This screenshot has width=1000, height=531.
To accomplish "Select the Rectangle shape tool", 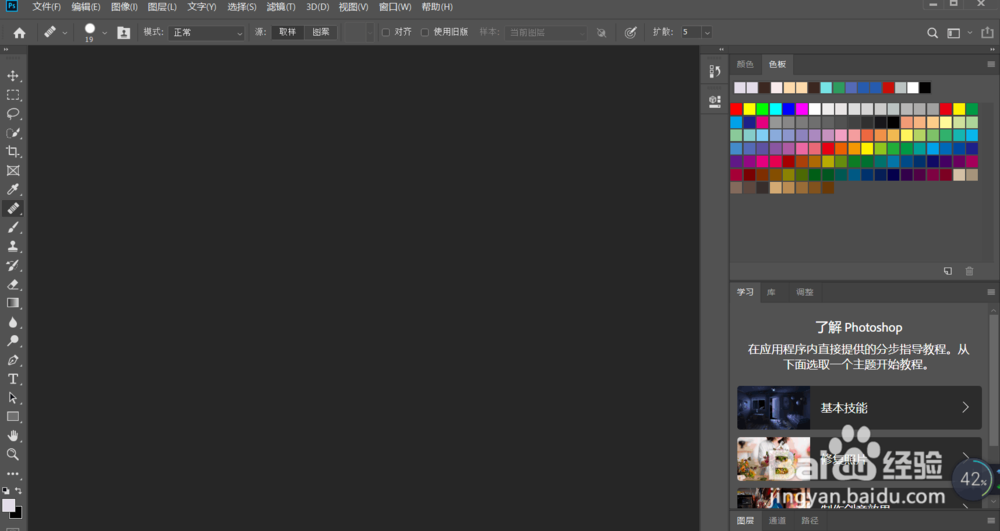I will pyautogui.click(x=13, y=417).
